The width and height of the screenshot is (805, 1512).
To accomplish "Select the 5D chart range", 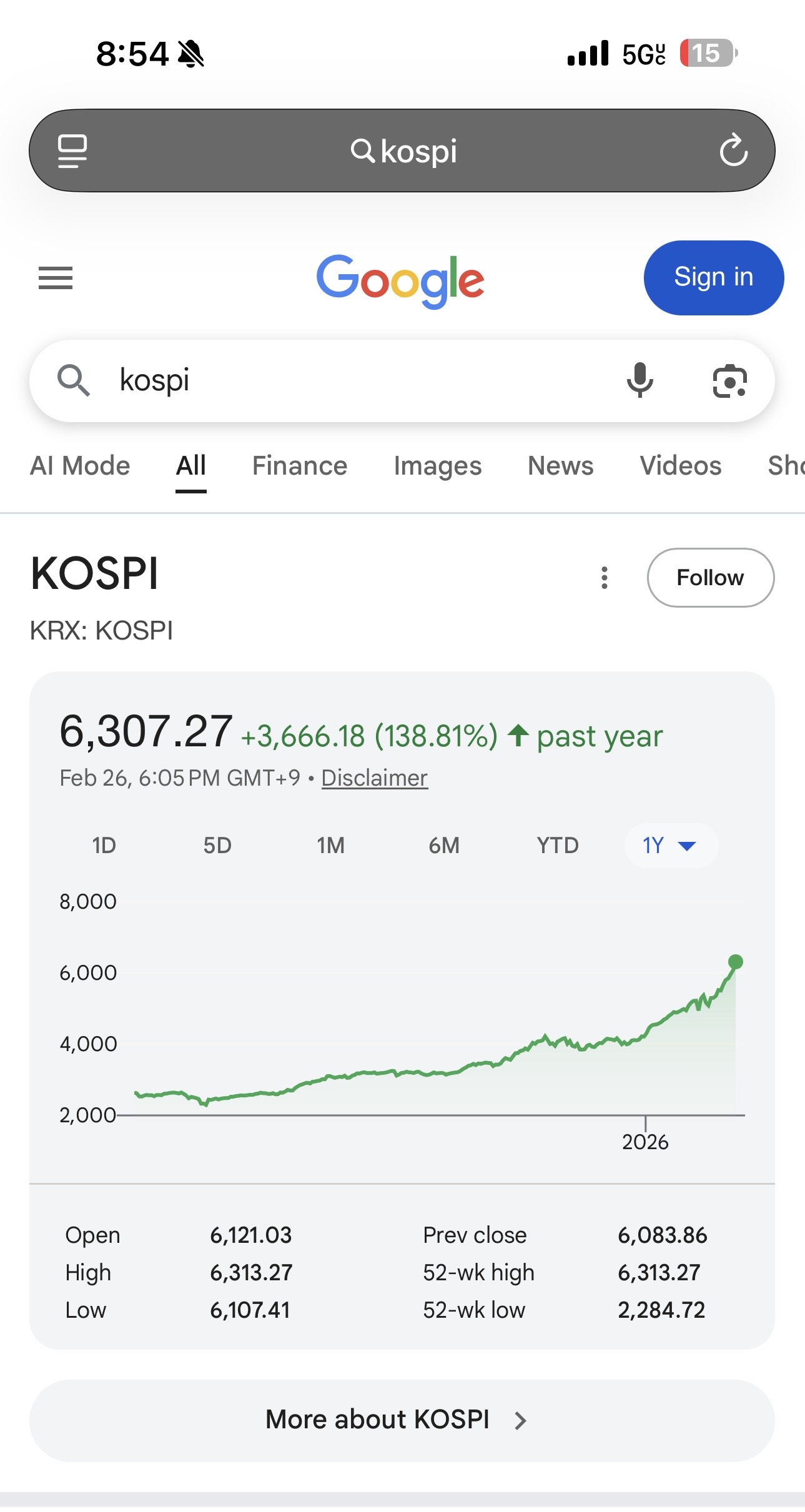I will 217,846.
